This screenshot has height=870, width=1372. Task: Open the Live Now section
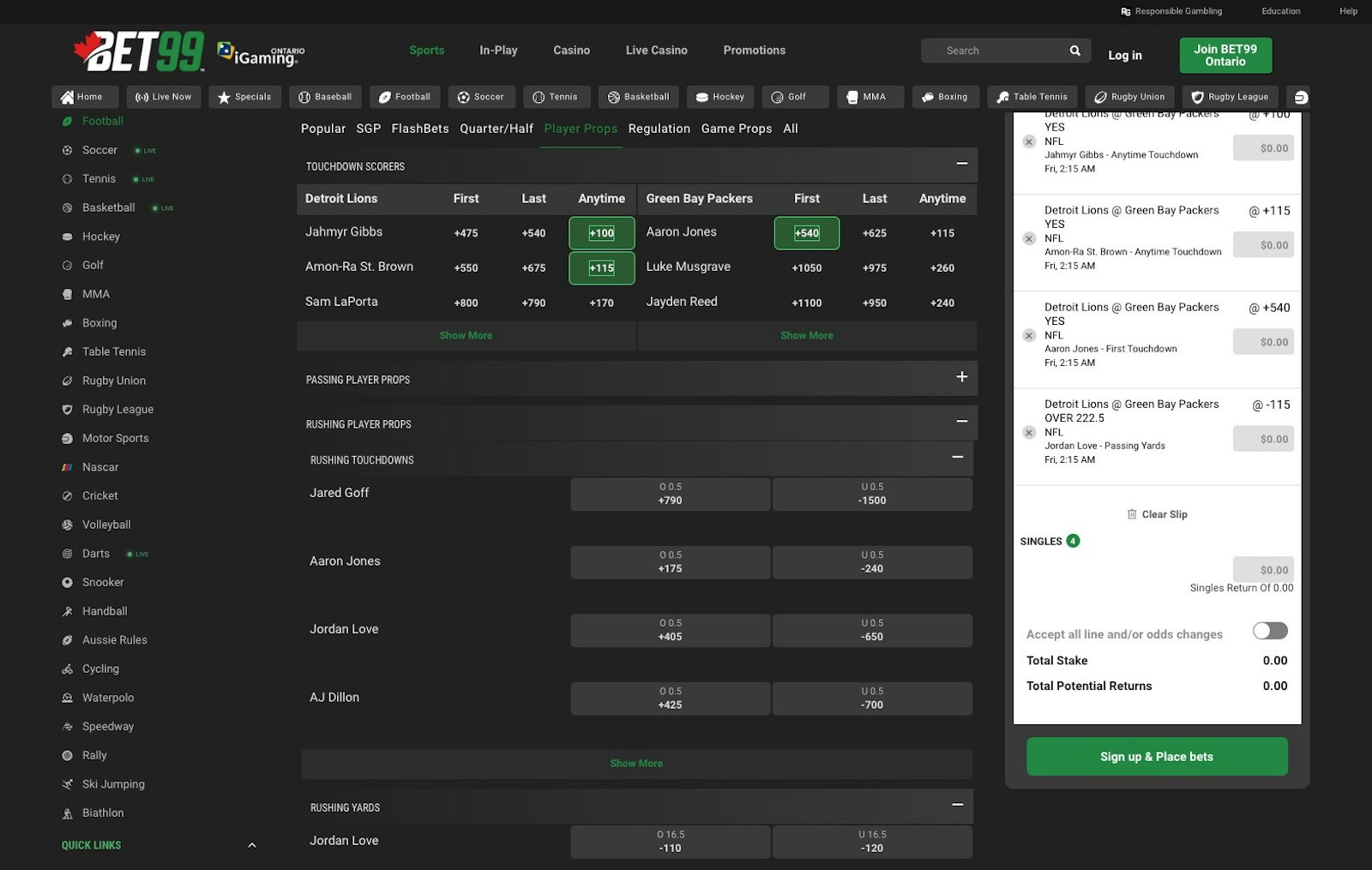163,97
